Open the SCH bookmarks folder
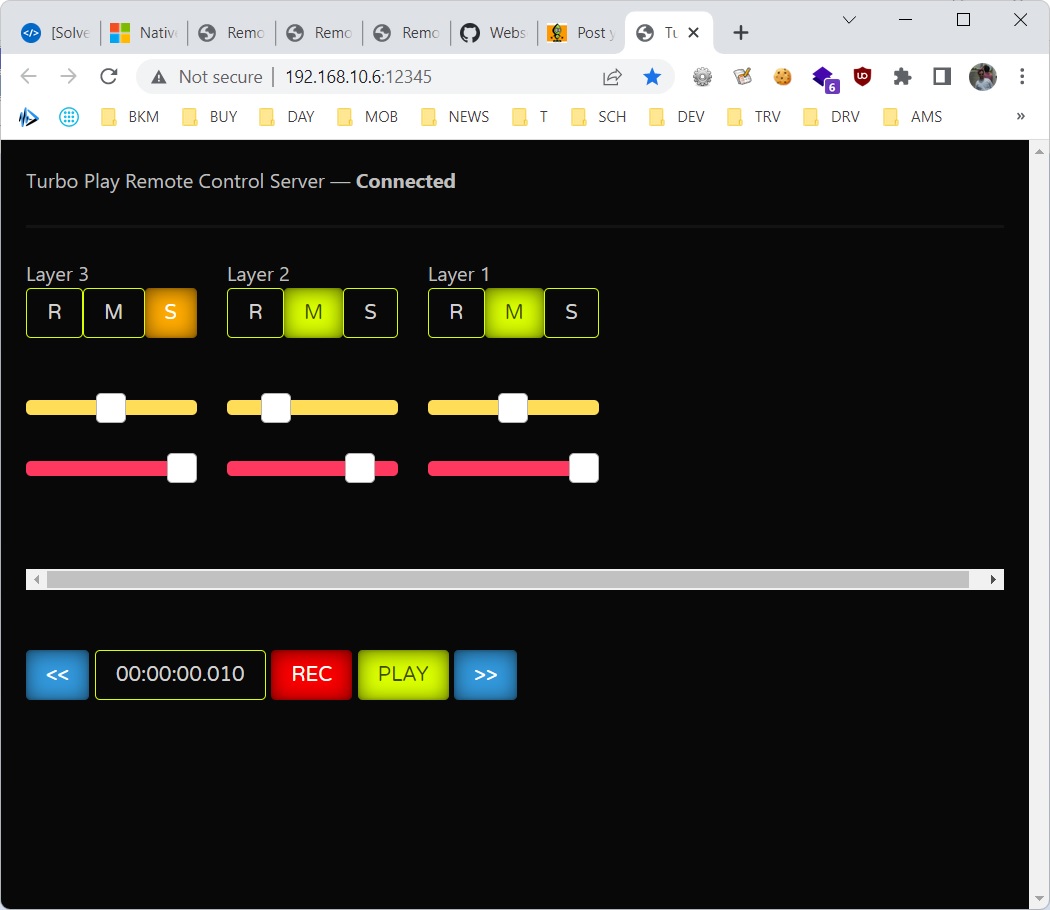 599,117
